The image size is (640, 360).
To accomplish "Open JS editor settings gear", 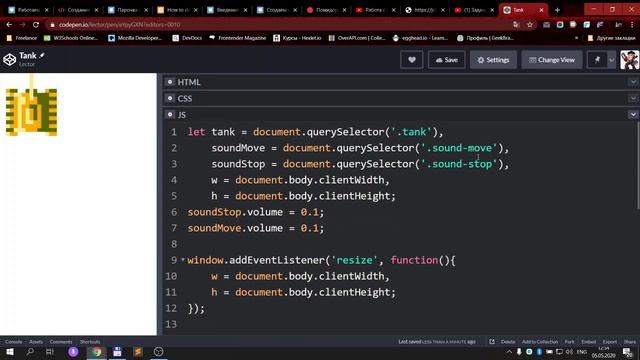I will pos(170,115).
